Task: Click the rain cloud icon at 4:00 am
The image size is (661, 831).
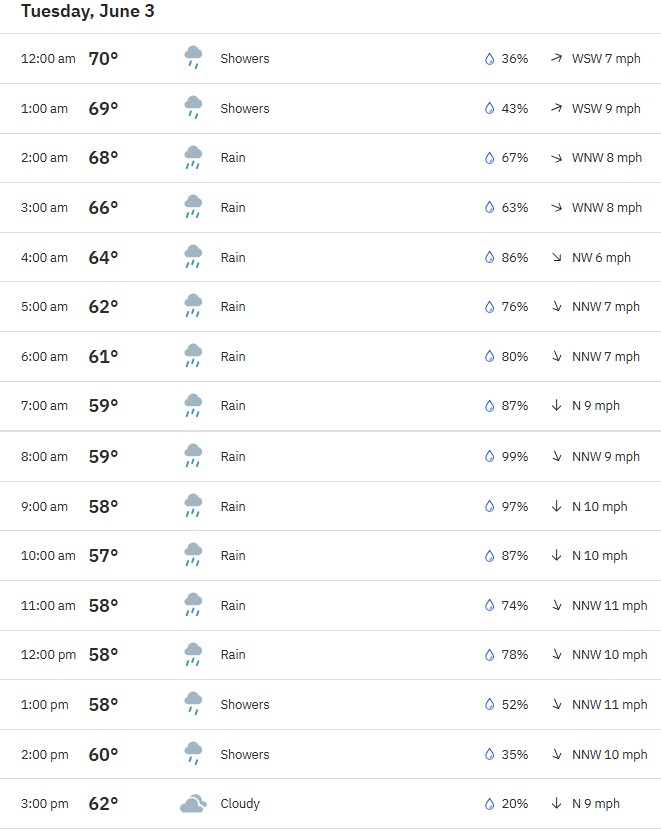Action: point(193,257)
